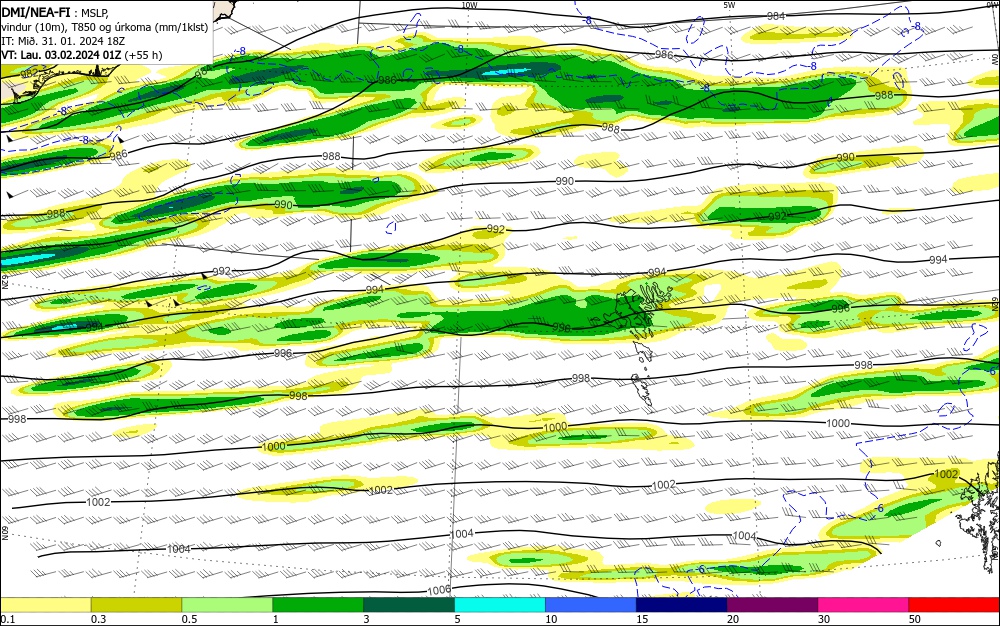Click the yellow 0.1 precipitation legend swatch
1000x626 pixels.
click(x=45, y=605)
